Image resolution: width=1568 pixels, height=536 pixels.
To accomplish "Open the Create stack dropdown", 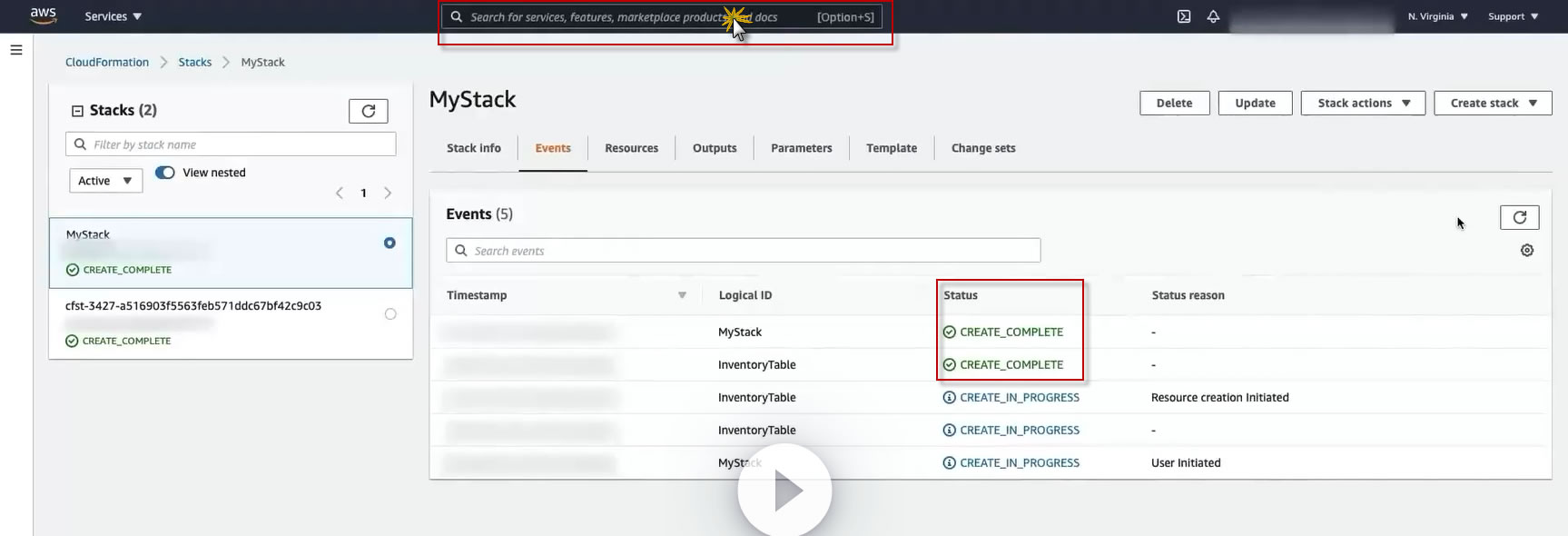I will [x=1493, y=104].
